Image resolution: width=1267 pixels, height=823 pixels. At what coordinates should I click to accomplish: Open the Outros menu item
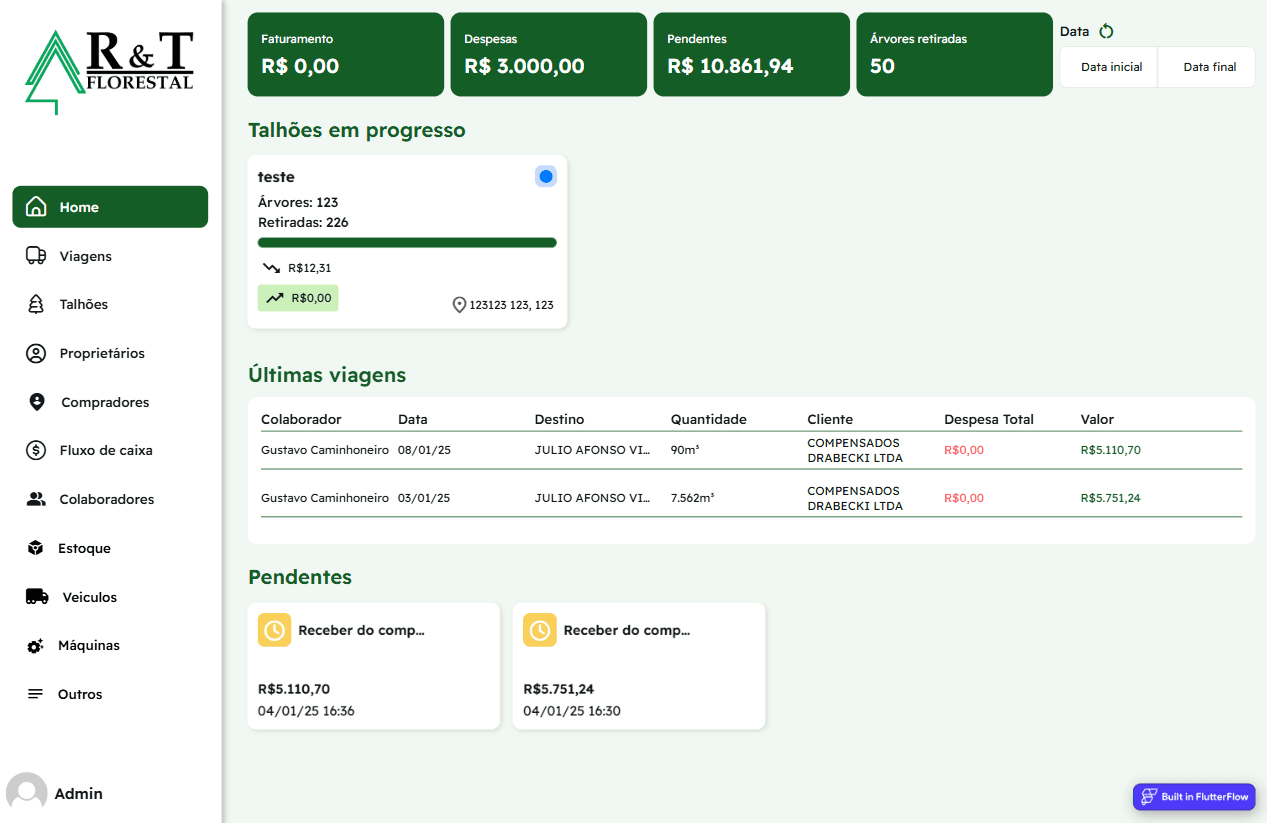[x=110, y=694]
